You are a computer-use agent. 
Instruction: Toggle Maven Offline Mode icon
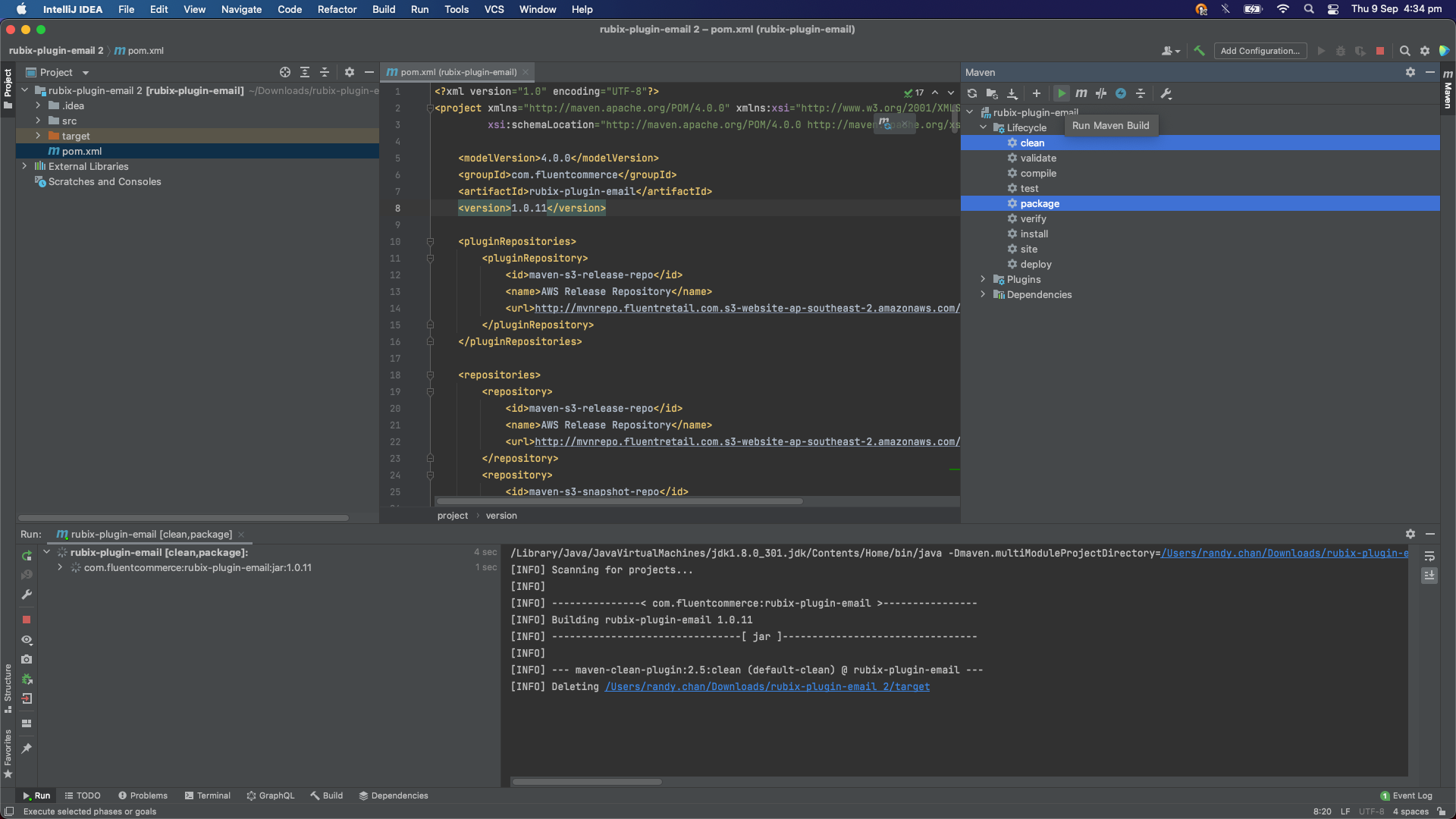pyautogui.click(x=1100, y=93)
